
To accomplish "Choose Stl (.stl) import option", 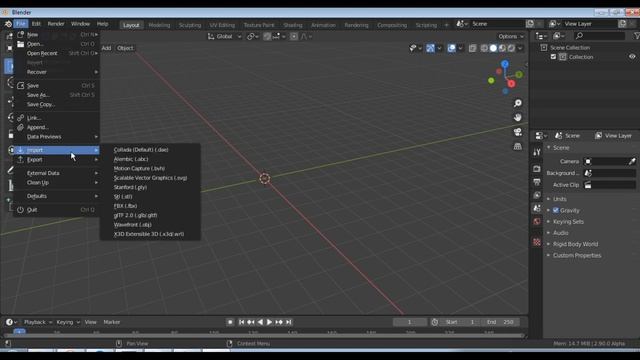I will click(123, 196).
